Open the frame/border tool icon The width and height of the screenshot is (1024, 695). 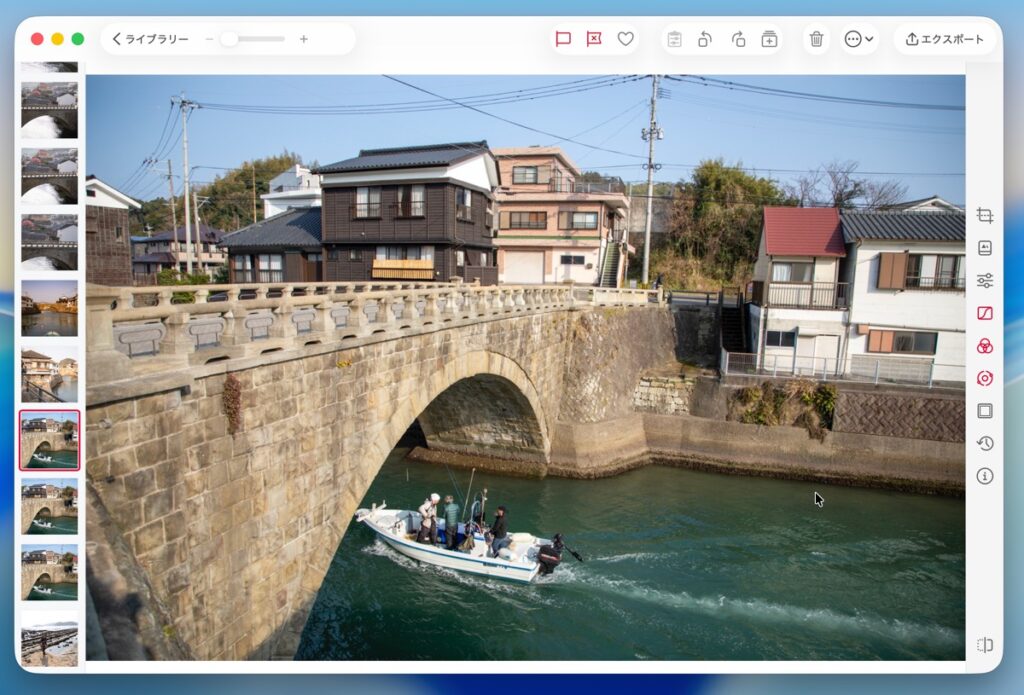(985, 411)
